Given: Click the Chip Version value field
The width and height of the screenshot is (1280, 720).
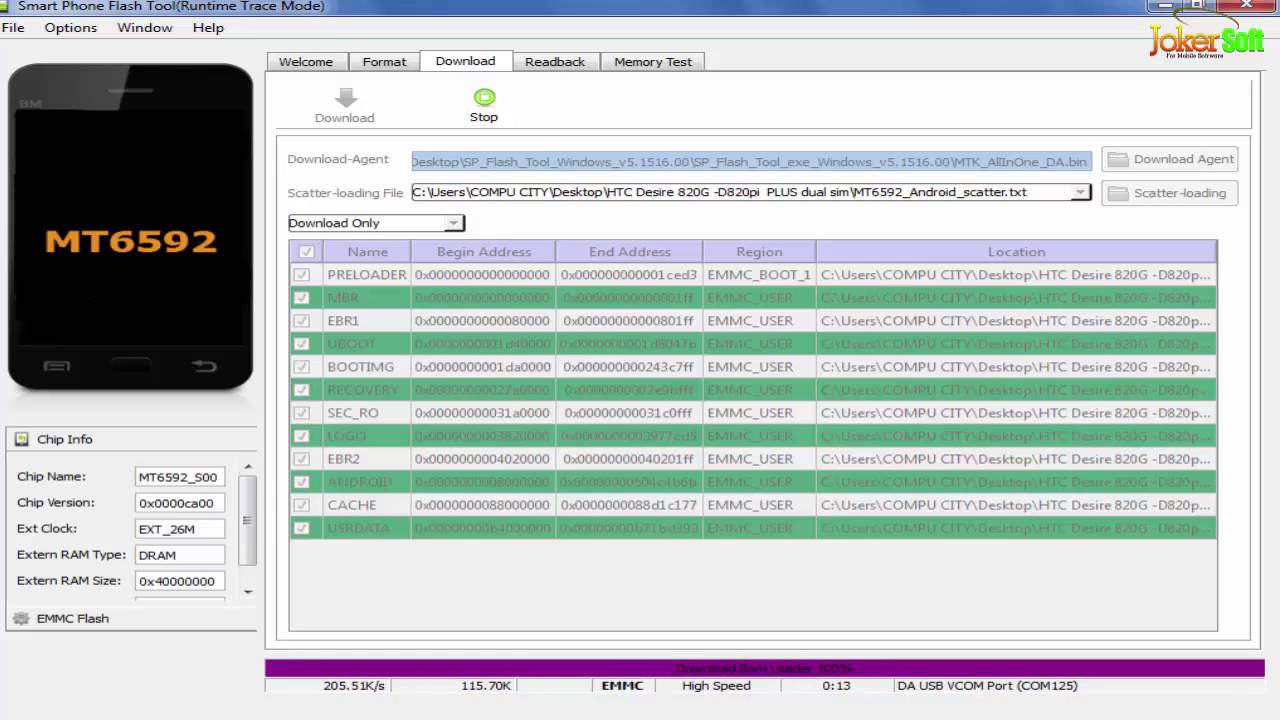Looking at the screenshot, I should coord(180,503).
